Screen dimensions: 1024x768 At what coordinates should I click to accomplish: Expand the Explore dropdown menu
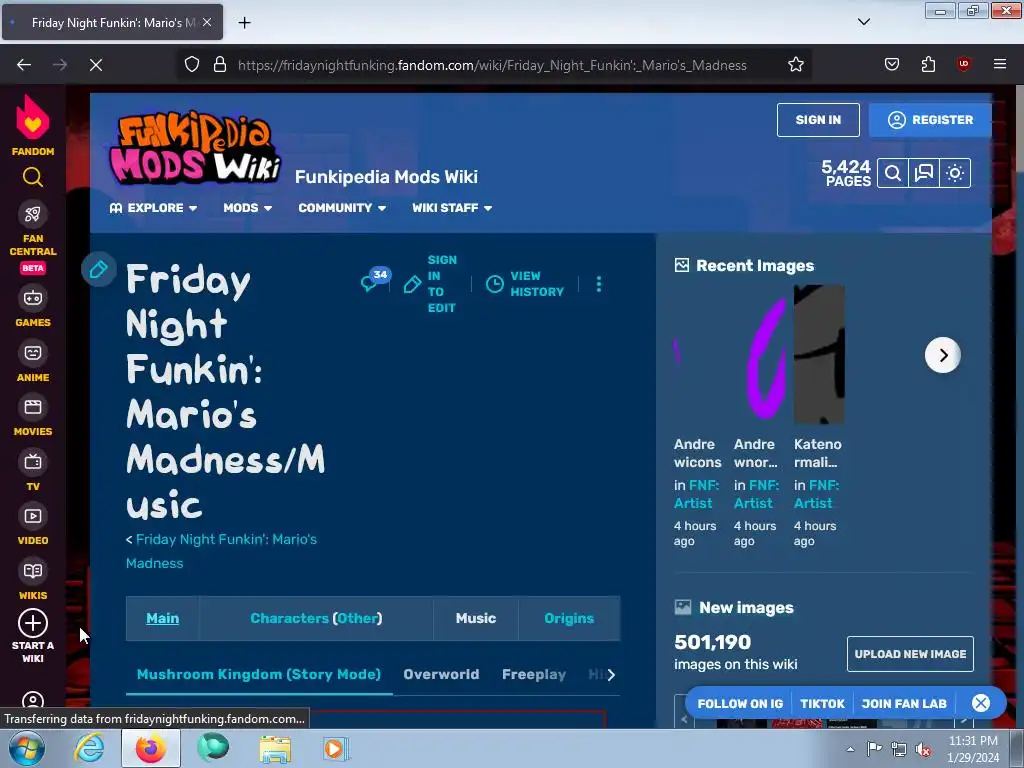tap(153, 208)
